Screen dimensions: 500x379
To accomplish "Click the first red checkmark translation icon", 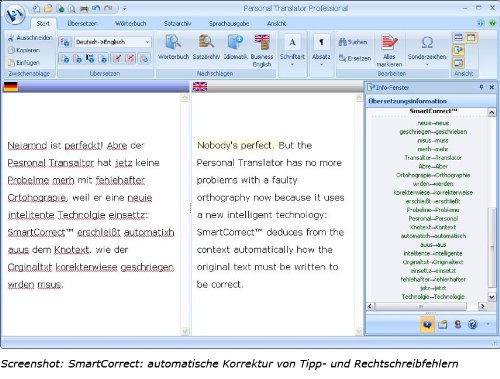I will pos(117,59).
